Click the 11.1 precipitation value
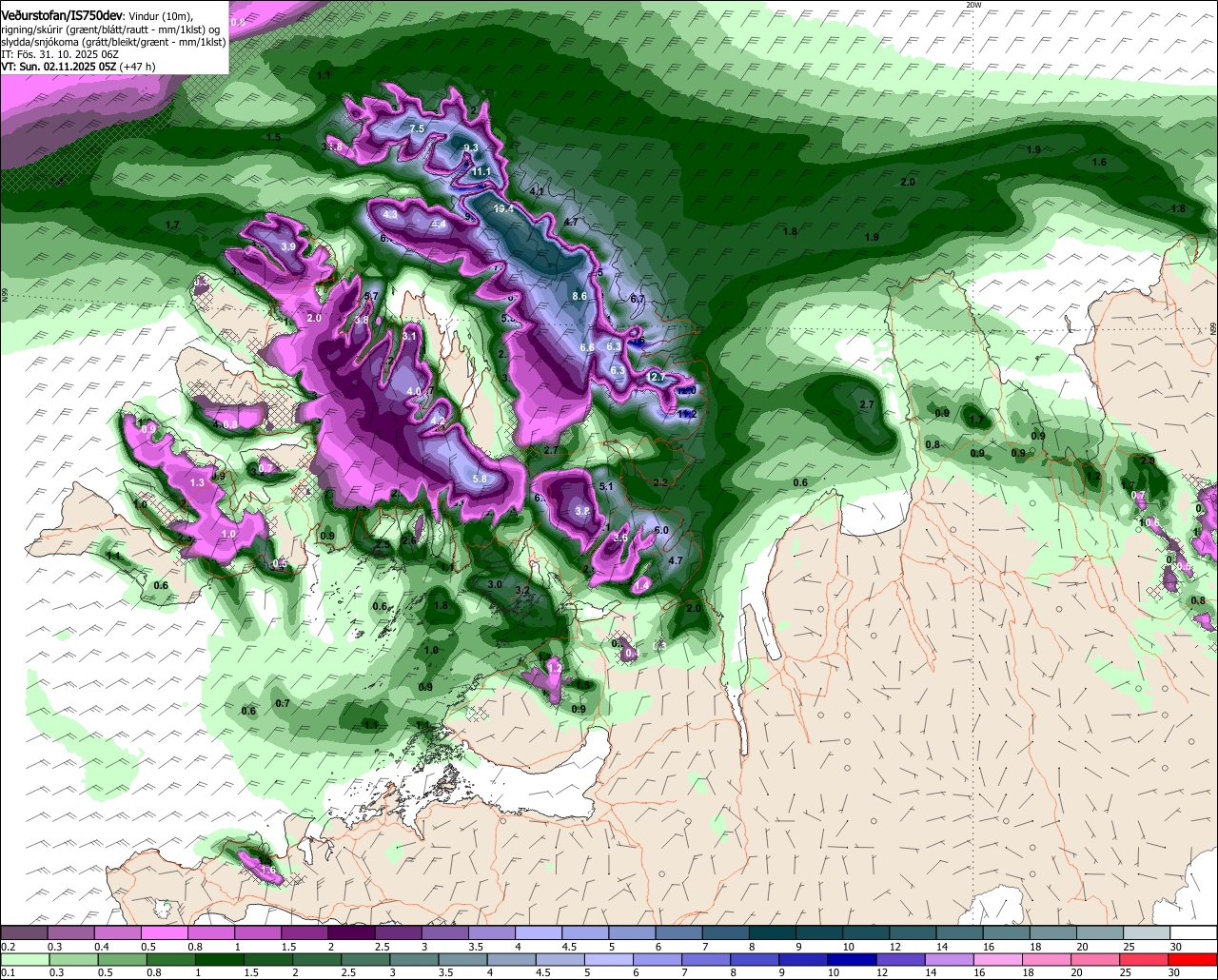Screen dimensions: 1218x980 click(481, 171)
